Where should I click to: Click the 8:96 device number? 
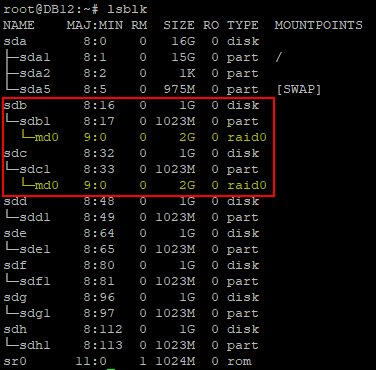pyautogui.click(x=99, y=297)
